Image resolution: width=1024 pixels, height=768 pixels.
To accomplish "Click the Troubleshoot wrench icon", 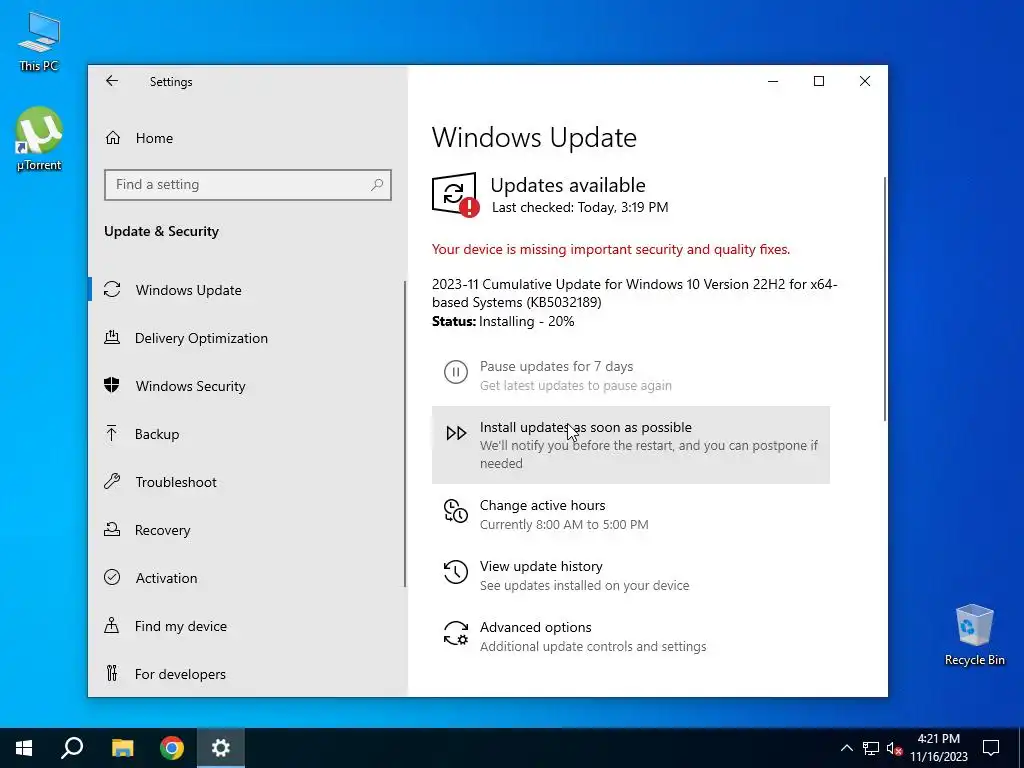I will click(112, 481).
